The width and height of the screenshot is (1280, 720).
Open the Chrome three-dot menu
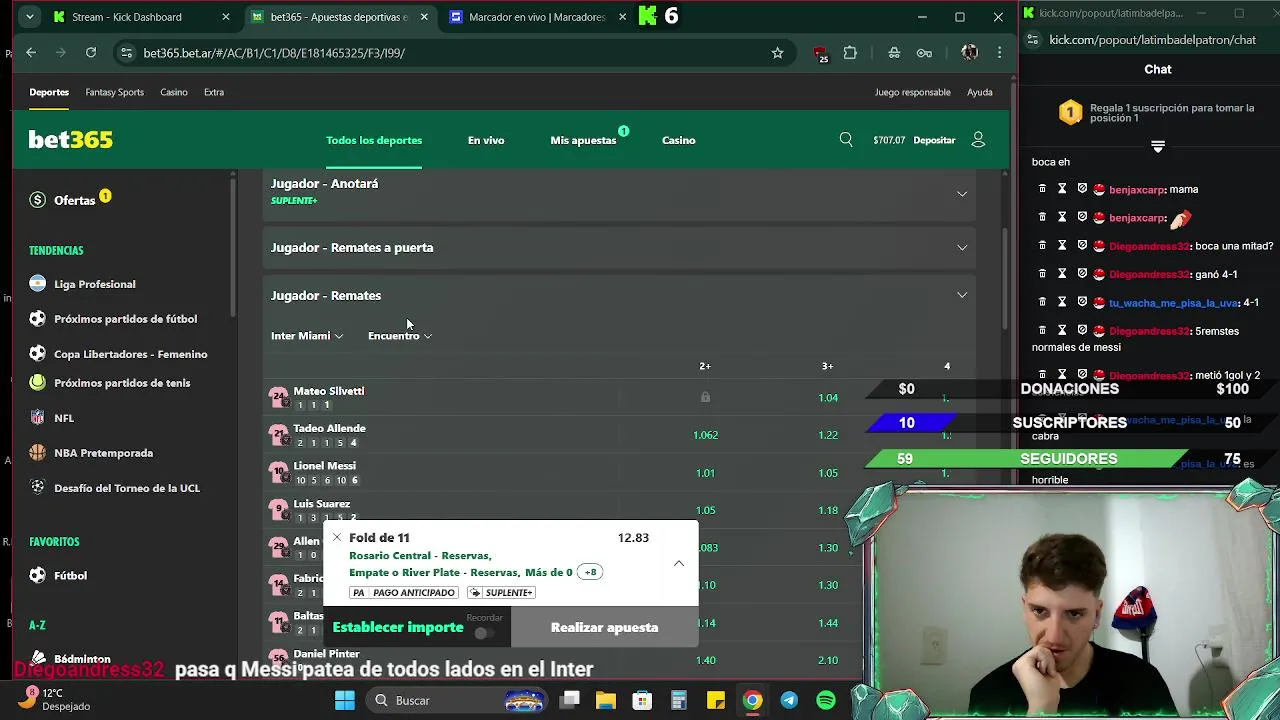tap(999, 53)
